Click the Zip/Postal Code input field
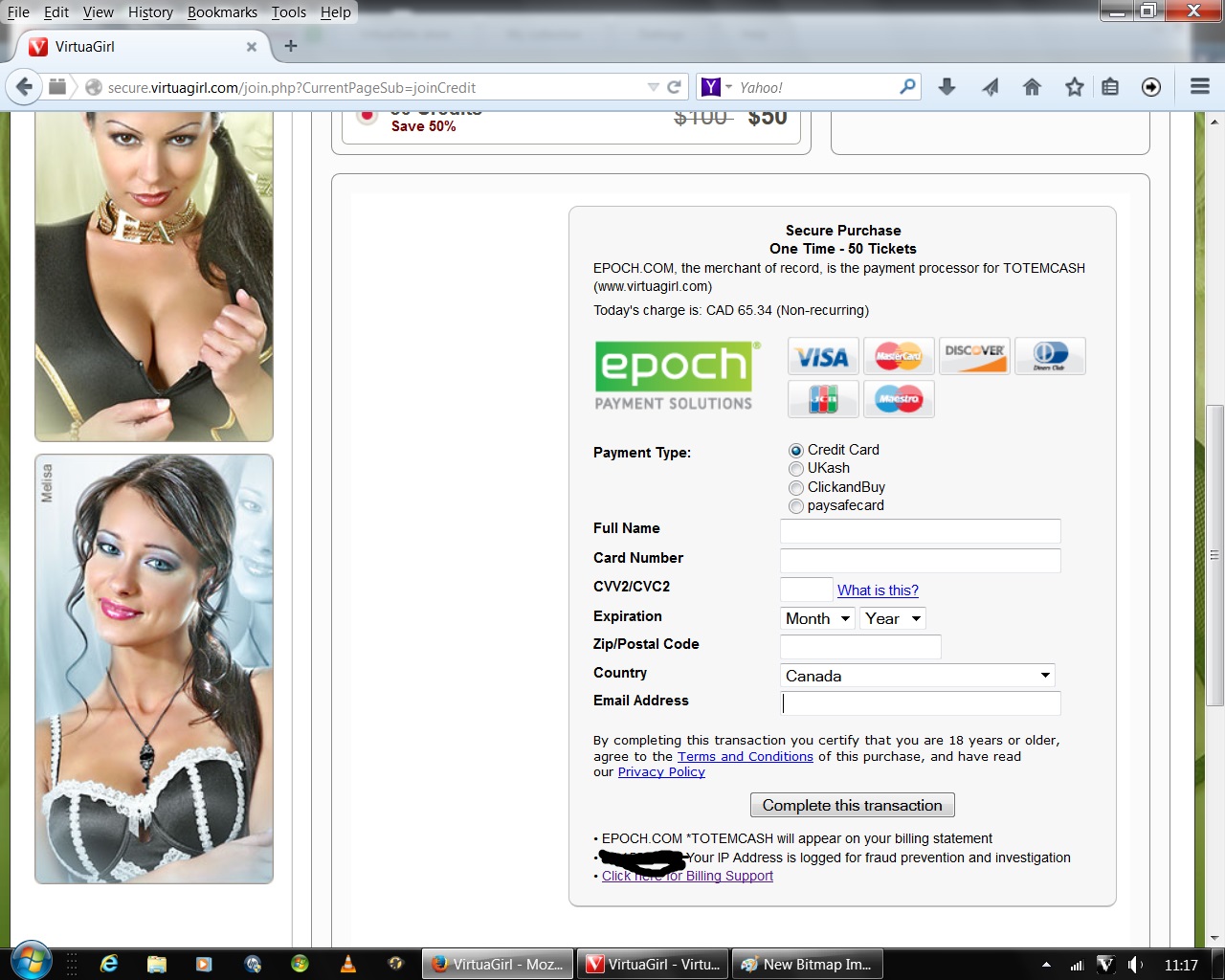Image resolution: width=1225 pixels, height=980 pixels. coord(860,647)
